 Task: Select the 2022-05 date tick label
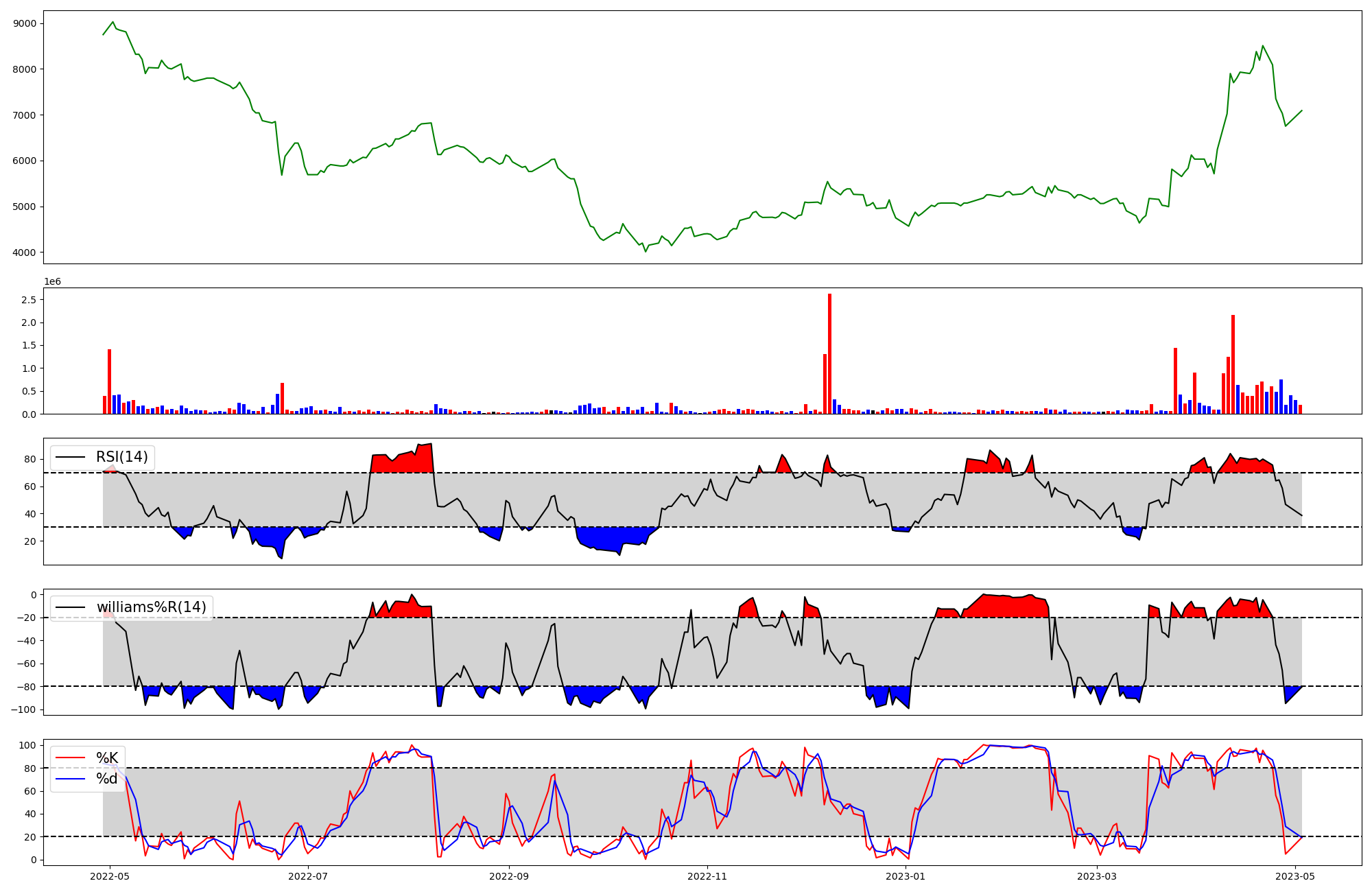click(x=110, y=876)
